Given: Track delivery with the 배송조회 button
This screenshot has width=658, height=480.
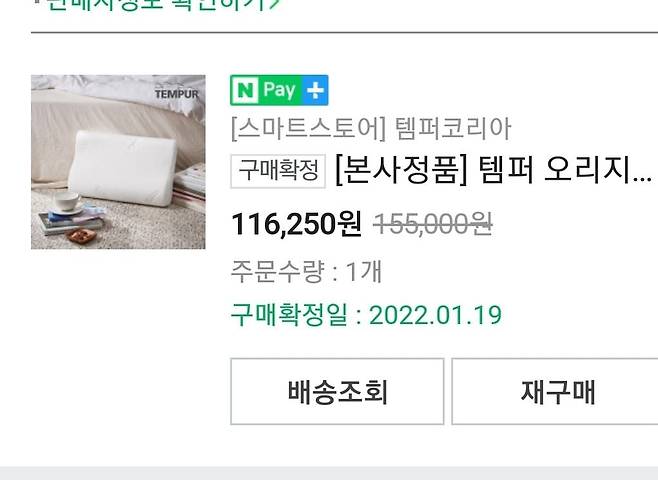Looking at the screenshot, I should pyautogui.click(x=337, y=391).
